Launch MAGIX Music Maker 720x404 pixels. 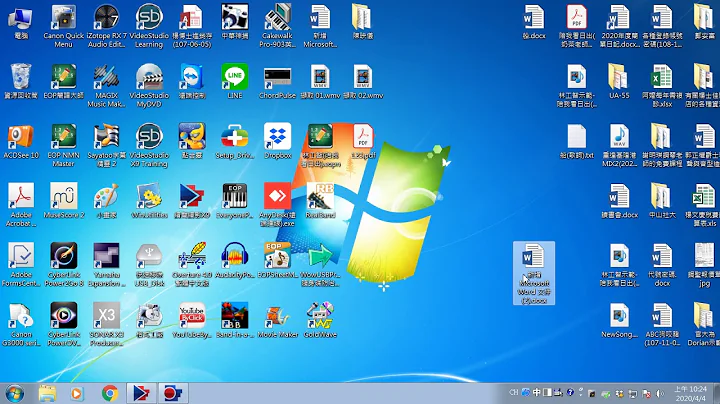106,86
